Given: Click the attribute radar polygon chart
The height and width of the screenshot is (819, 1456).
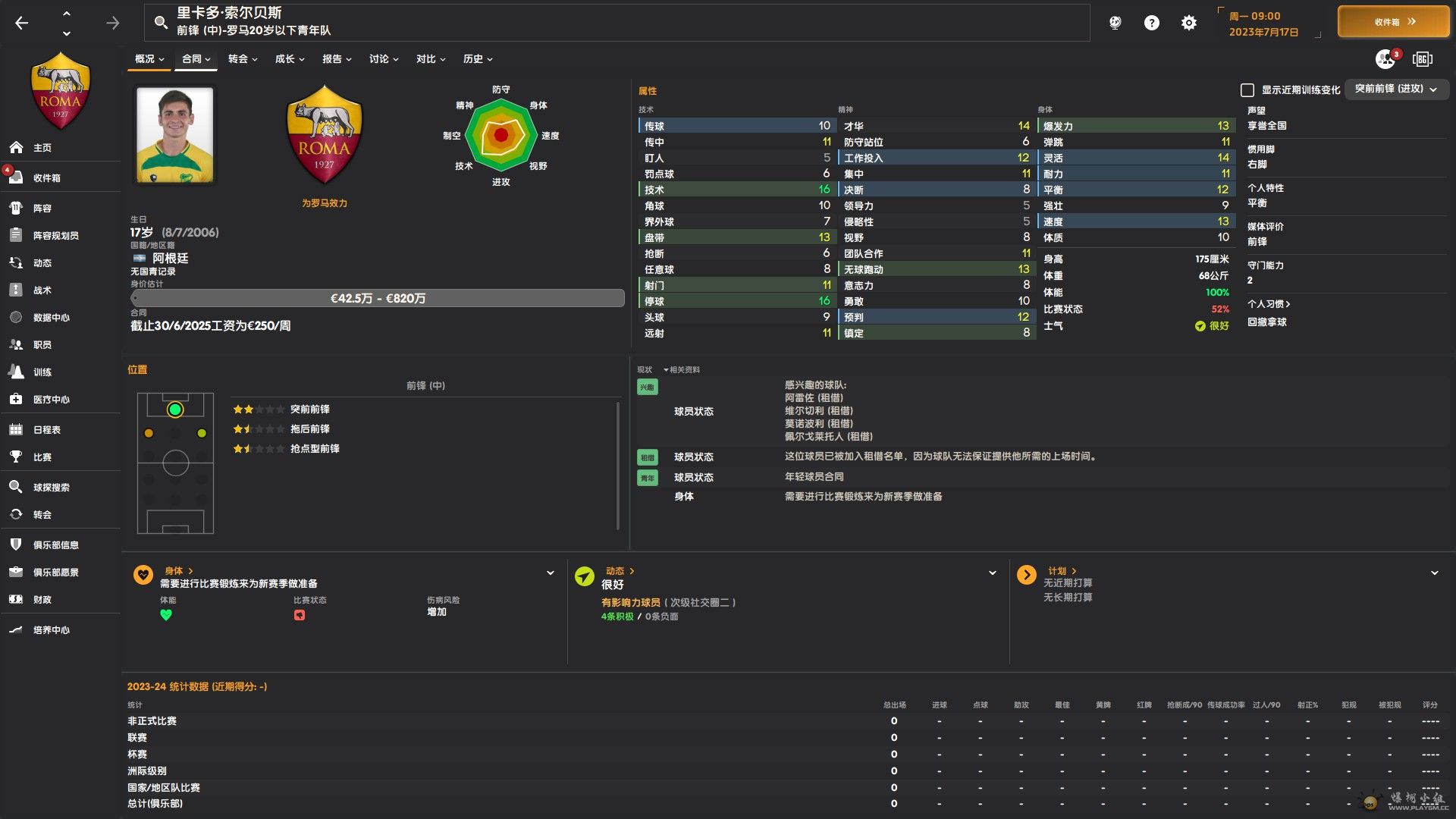Looking at the screenshot, I should (x=500, y=136).
